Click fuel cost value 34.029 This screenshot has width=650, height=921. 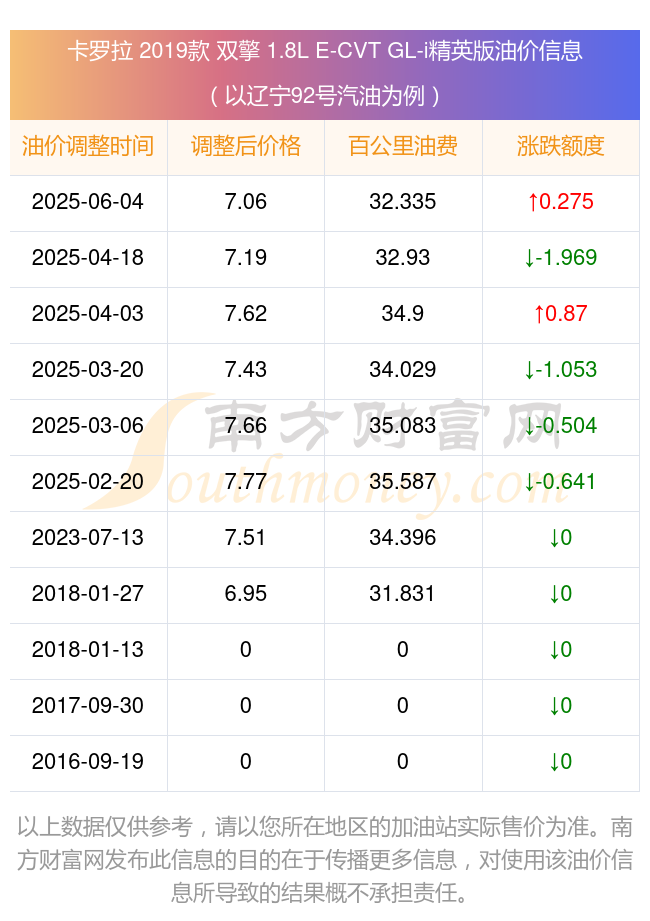[x=403, y=369]
